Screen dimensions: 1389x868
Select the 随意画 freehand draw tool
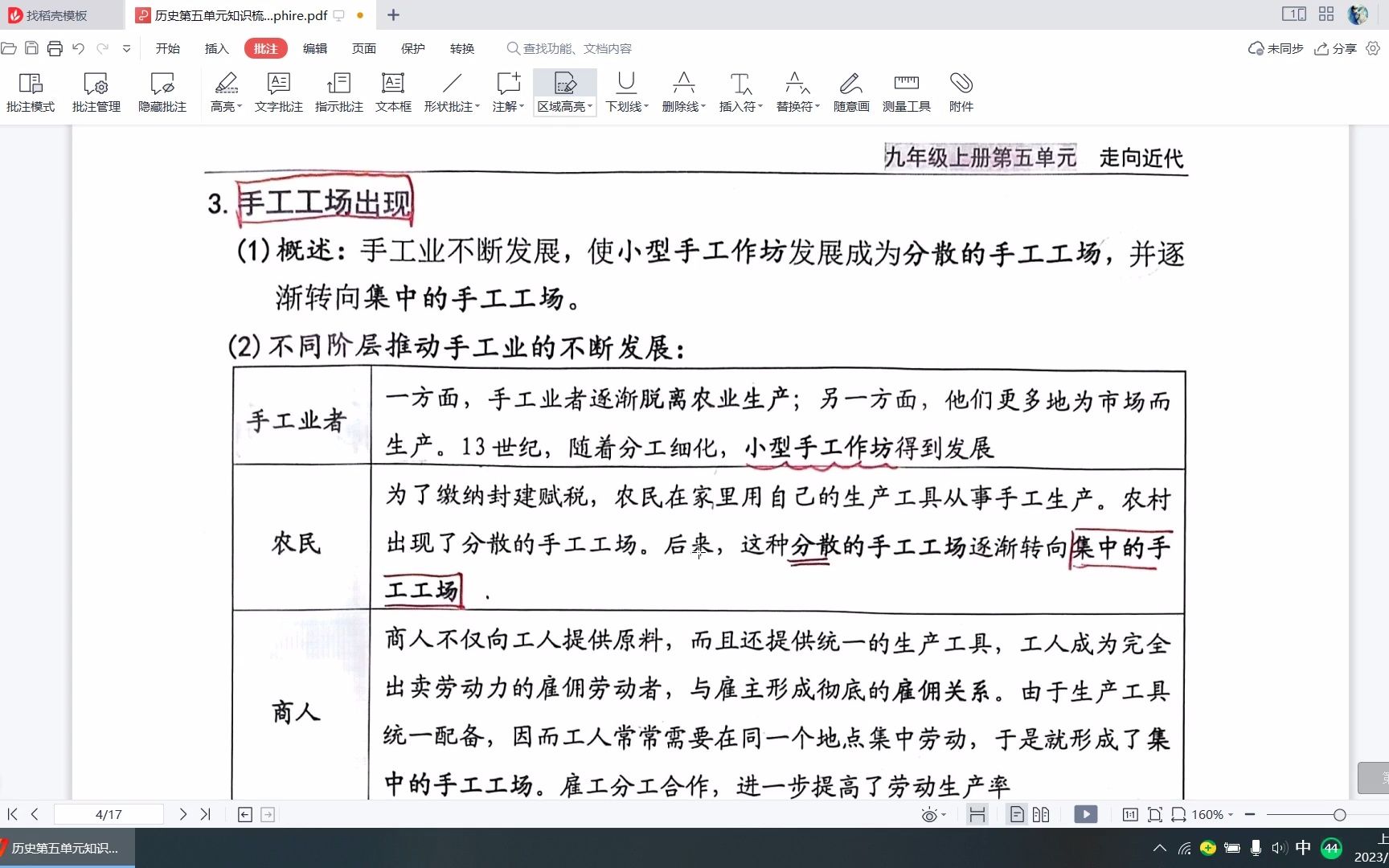pos(851,92)
